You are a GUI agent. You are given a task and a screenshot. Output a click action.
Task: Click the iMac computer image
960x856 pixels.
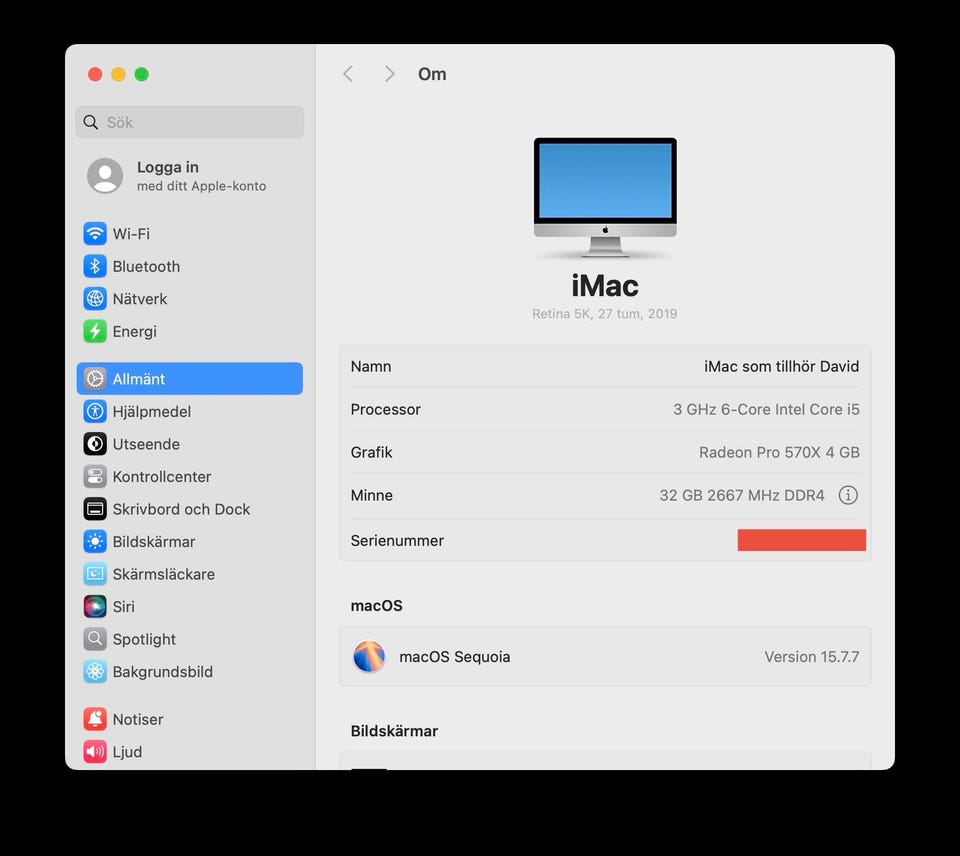(x=605, y=197)
